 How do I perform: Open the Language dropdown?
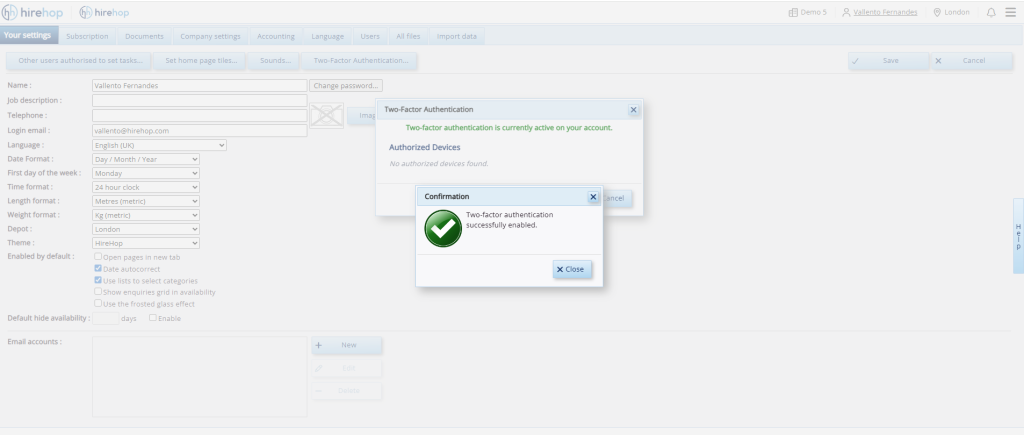(x=159, y=145)
